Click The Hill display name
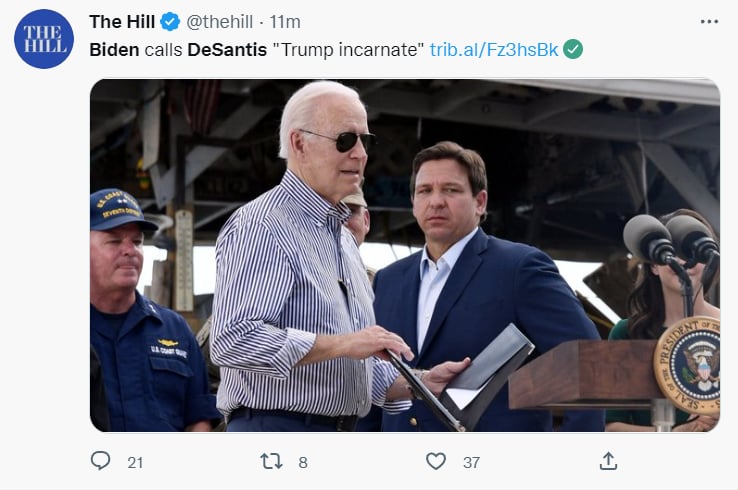Screen dimensions: 738x490 (122, 22)
